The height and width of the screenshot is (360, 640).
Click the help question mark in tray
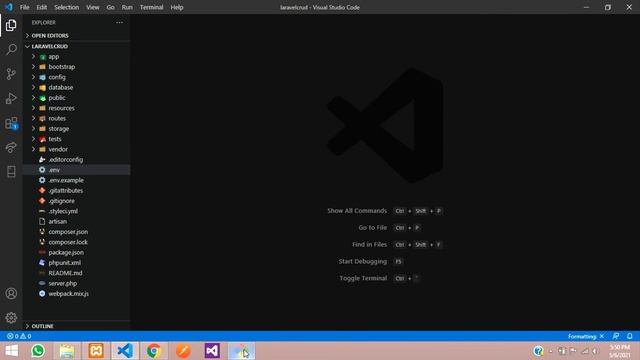[x=538, y=351]
